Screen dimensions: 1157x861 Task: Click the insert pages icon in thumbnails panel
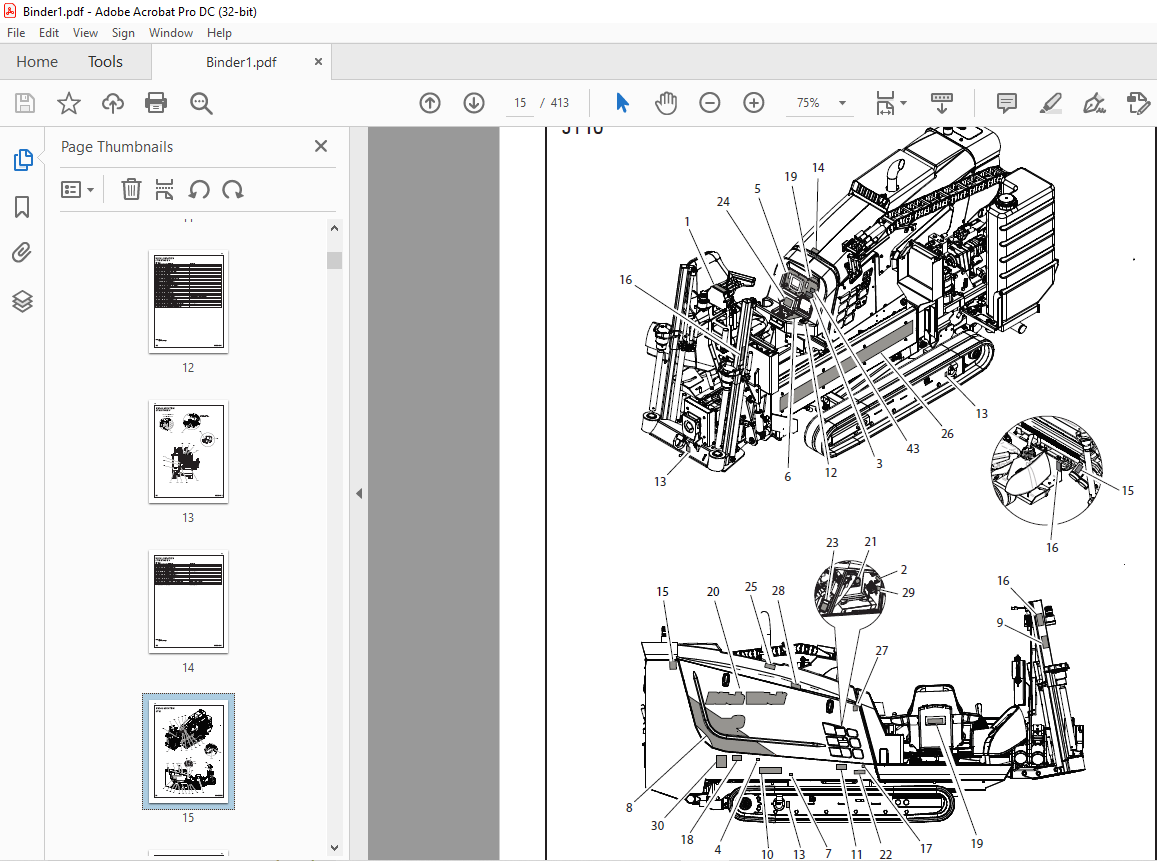point(164,190)
